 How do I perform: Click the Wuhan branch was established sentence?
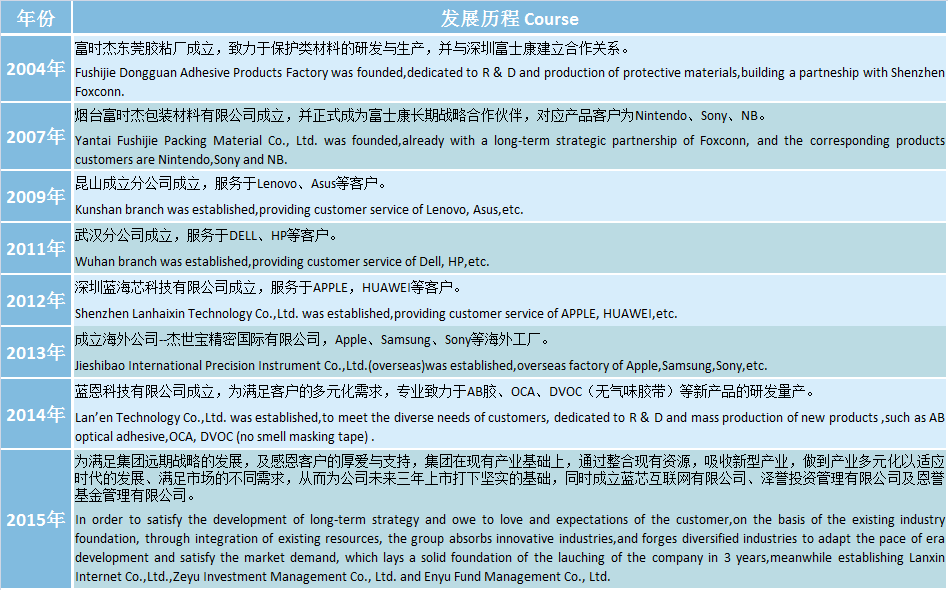pos(282,262)
